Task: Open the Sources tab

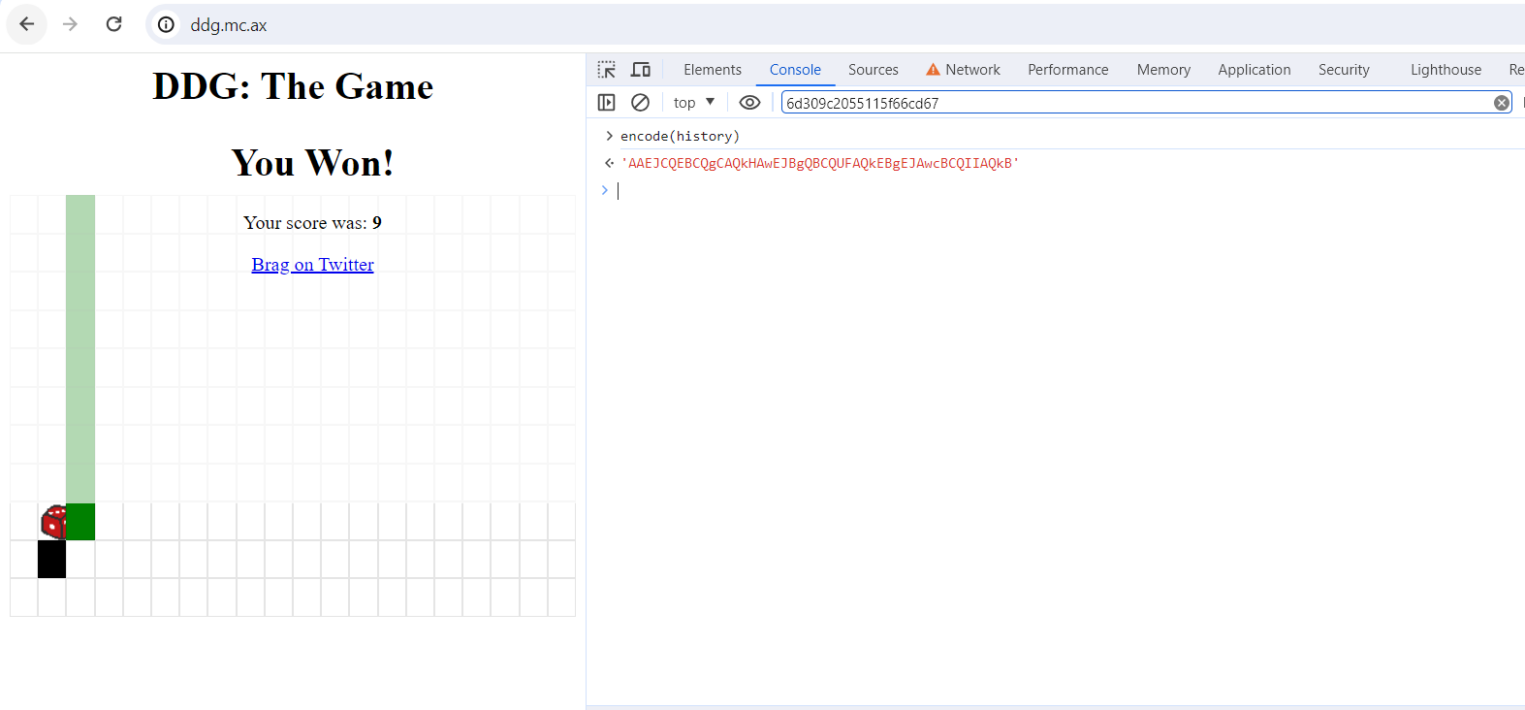Action: [873, 69]
